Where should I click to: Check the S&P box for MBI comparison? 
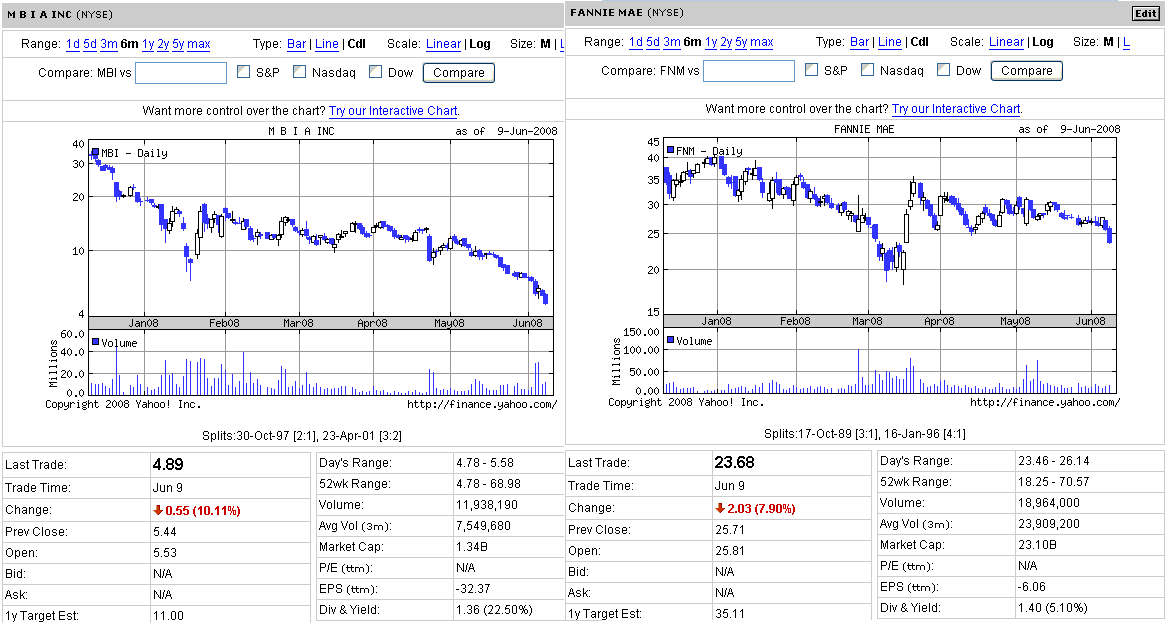(243, 71)
